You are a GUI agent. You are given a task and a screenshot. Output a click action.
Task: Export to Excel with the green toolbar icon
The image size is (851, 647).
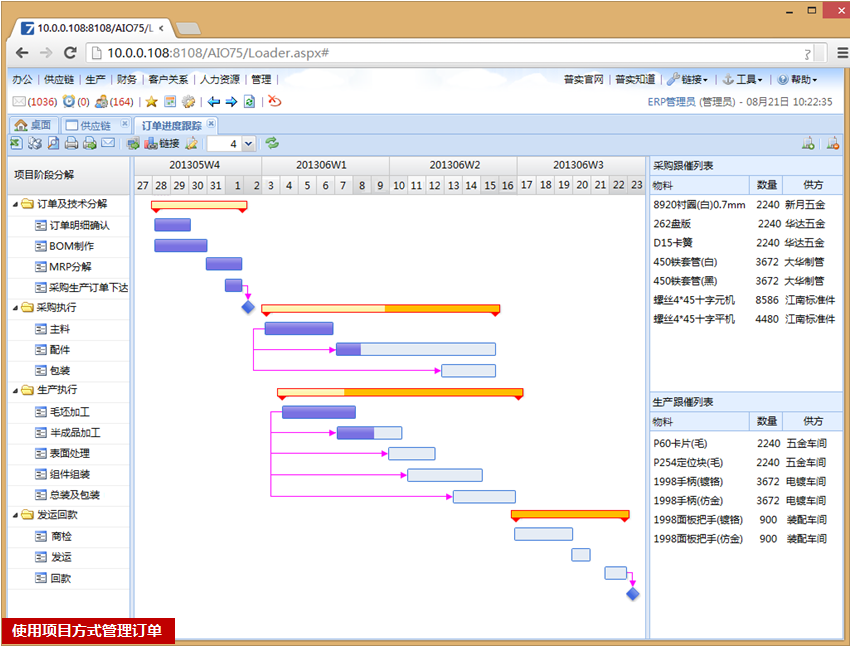(x=16, y=143)
